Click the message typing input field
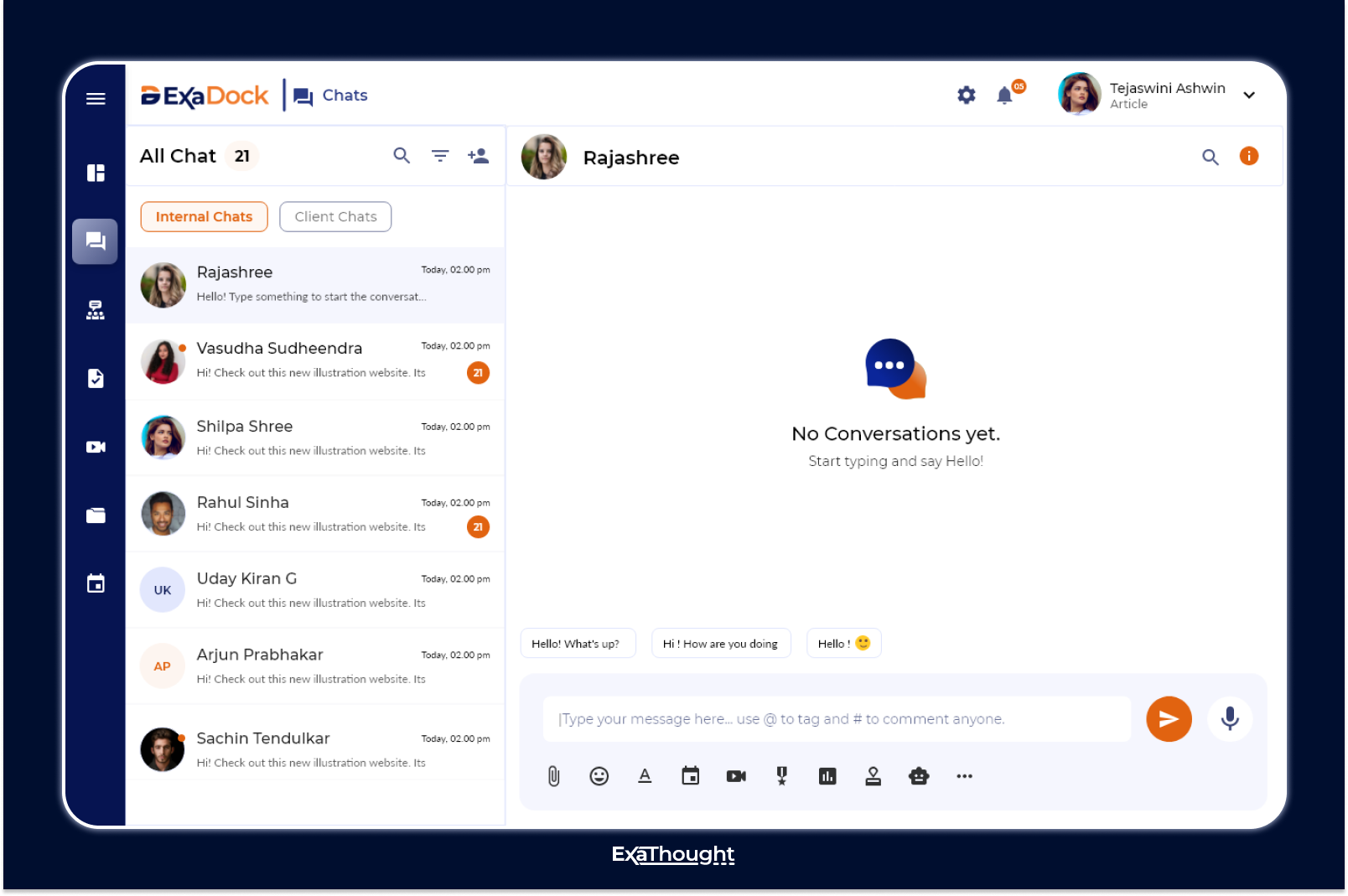1348x896 pixels. (836, 718)
